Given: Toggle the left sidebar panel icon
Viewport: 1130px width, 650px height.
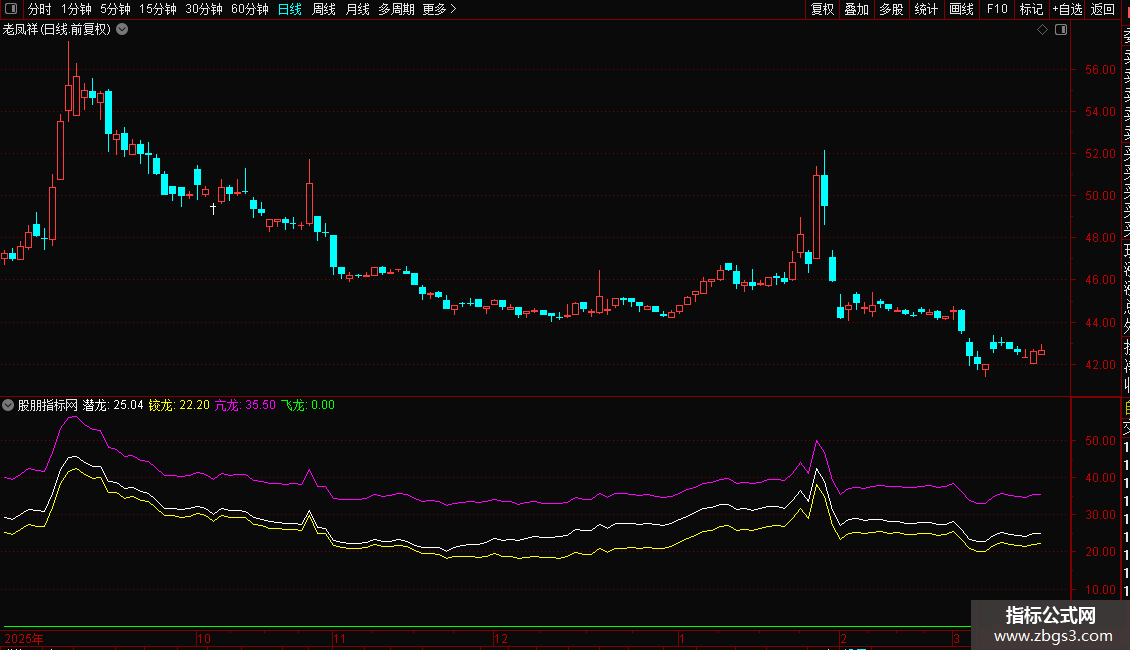Looking at the screenshot, I should pos(10,9).
